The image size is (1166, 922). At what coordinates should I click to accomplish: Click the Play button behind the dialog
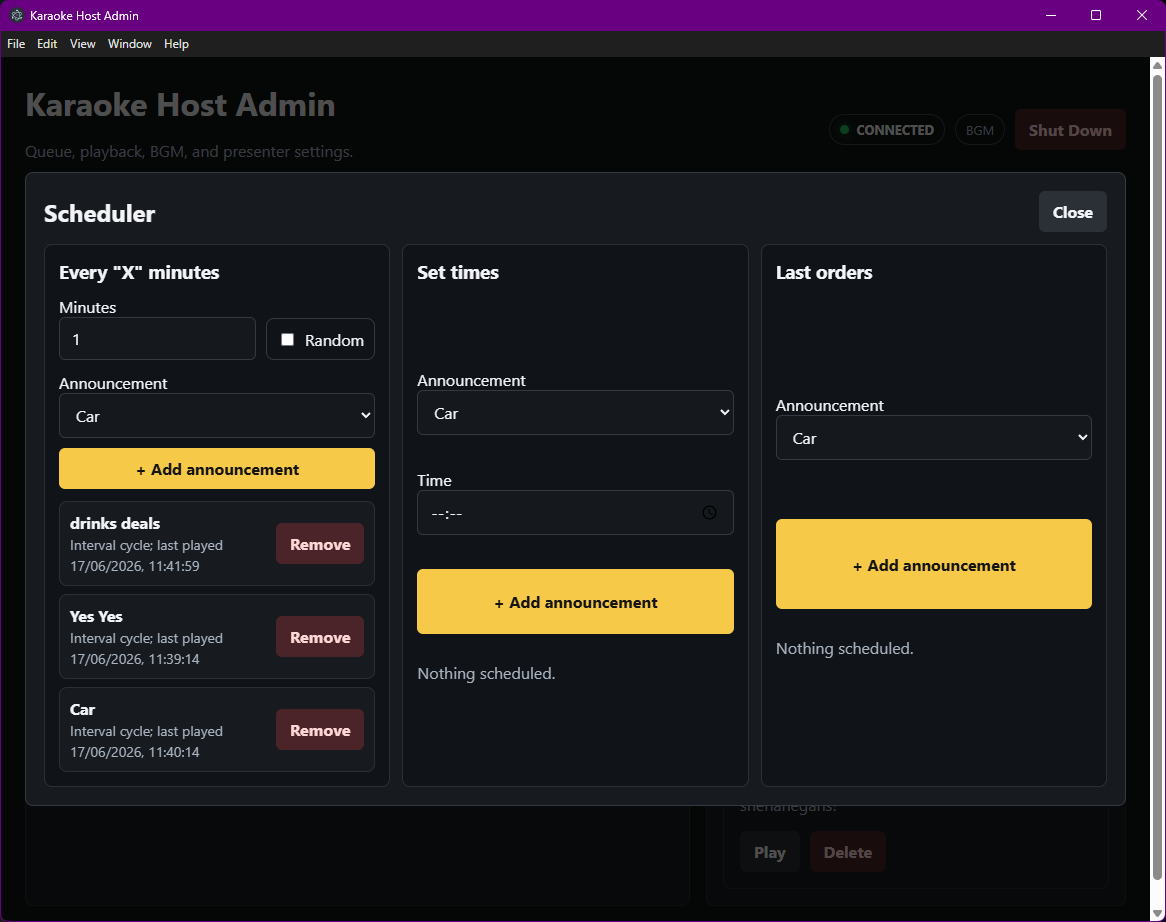(x=770, y=852)
